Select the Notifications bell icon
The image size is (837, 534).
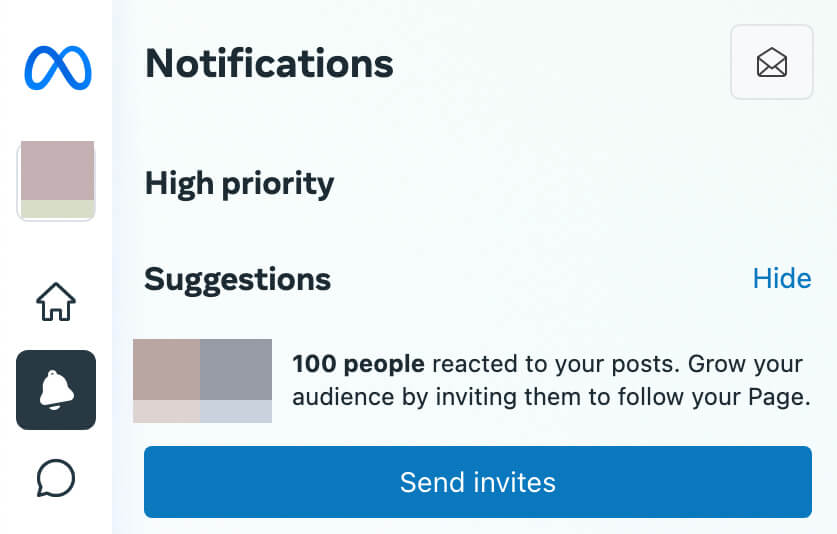coord(56,390)
